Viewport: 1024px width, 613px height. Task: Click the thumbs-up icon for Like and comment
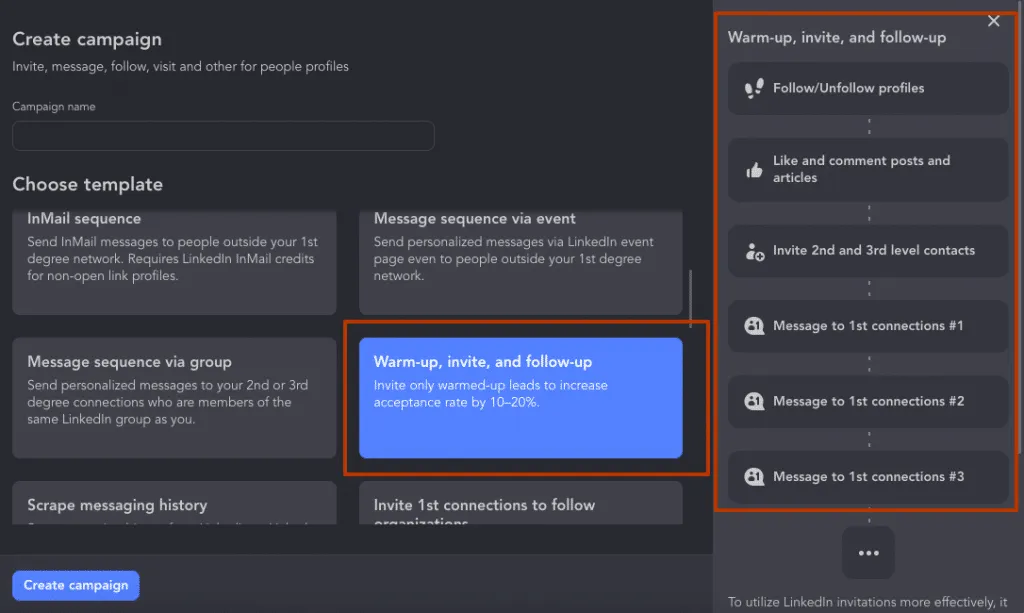754,170
